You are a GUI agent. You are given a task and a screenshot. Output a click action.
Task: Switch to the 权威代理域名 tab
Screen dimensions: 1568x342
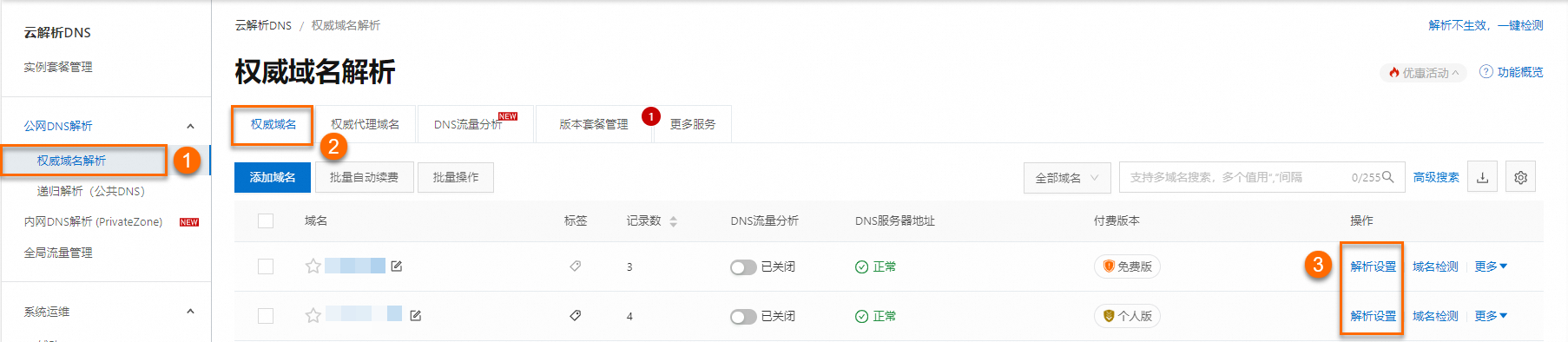click(365, 124)
